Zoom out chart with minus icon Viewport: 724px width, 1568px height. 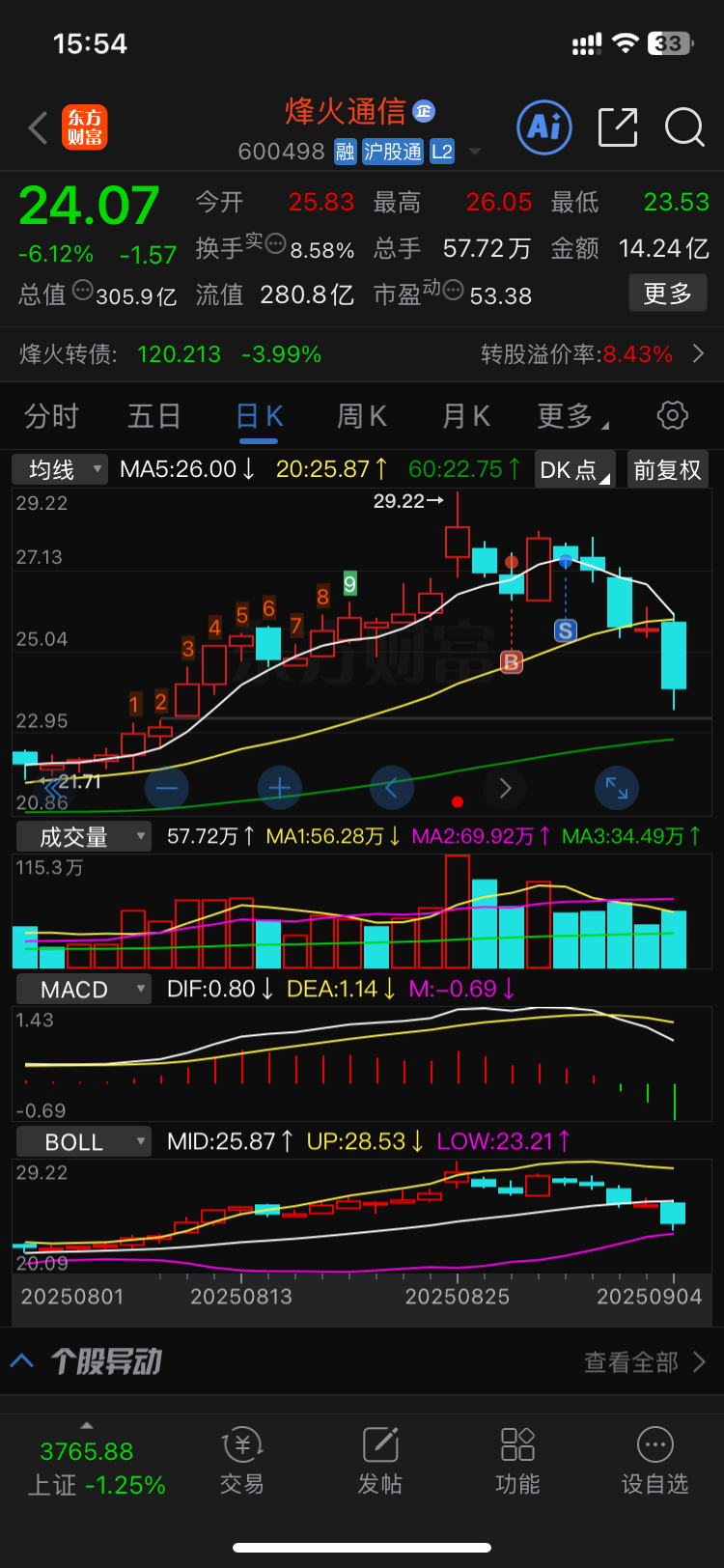167,788
